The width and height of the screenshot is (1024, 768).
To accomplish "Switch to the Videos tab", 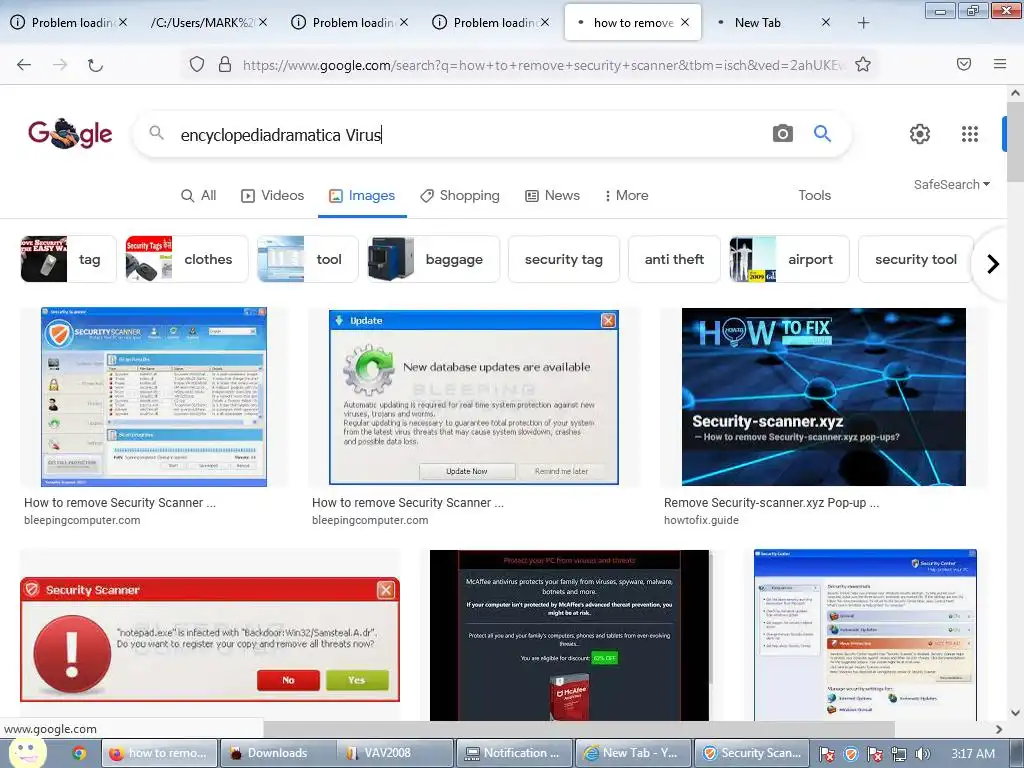I will pyautogui.click(x=272, y=195).
